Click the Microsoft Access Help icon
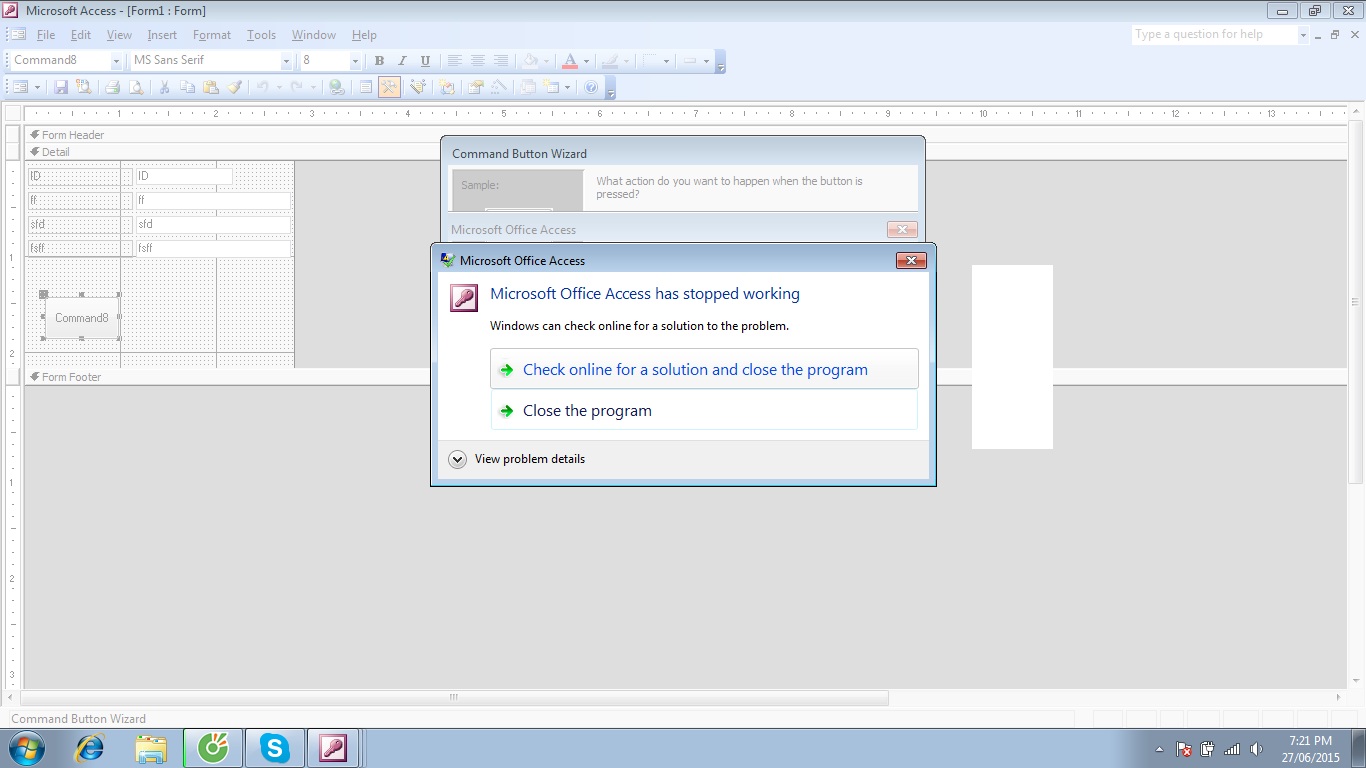Image resolution: width=1366 pixels, height=768 pixels. [x=591, y=88]
